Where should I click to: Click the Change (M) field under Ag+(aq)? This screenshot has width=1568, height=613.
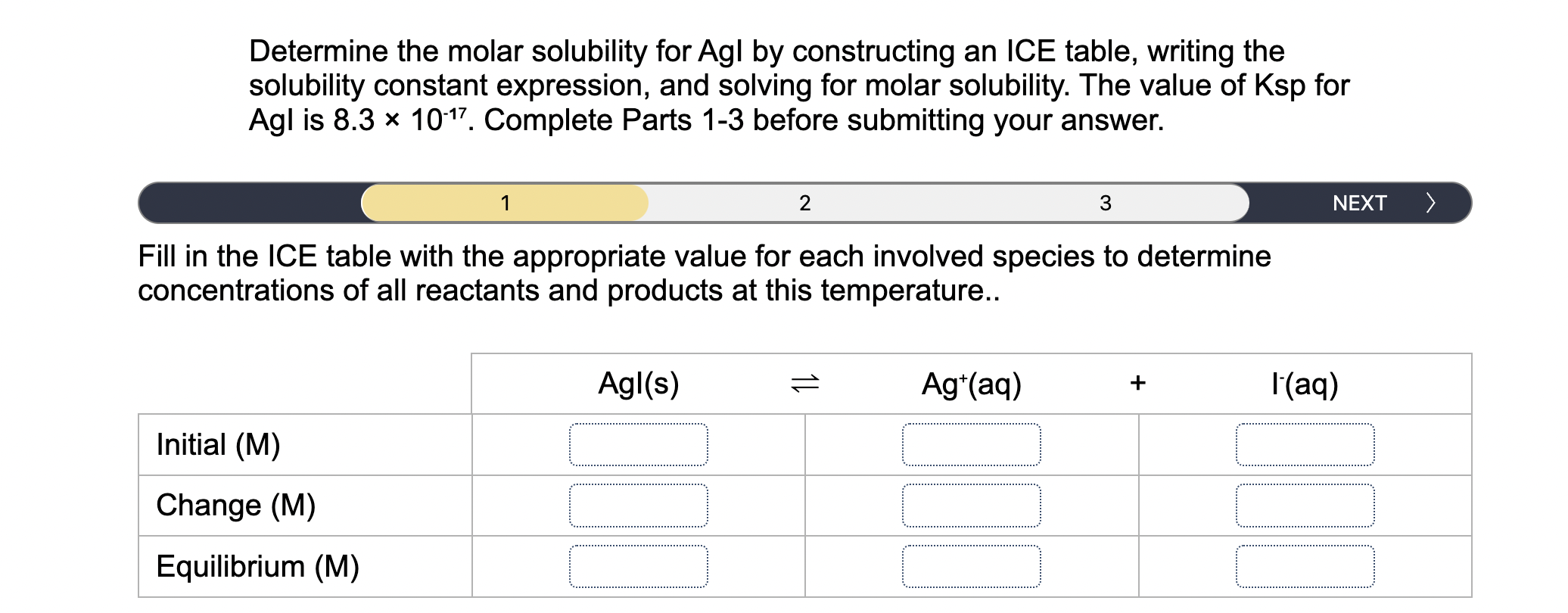coord(972,505)
